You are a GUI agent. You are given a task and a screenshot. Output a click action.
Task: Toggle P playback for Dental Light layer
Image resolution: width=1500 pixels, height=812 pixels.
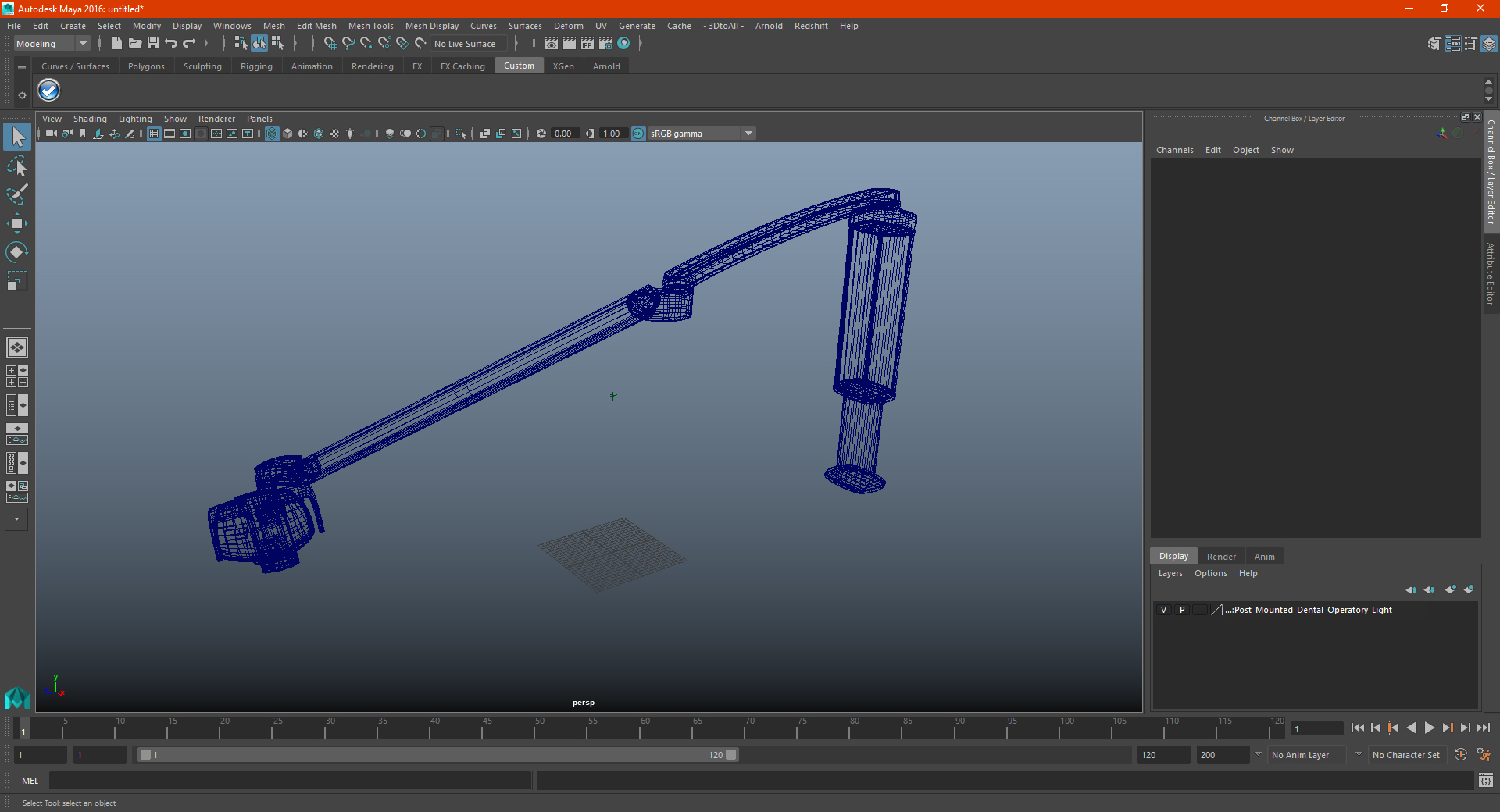(1182, 610)
